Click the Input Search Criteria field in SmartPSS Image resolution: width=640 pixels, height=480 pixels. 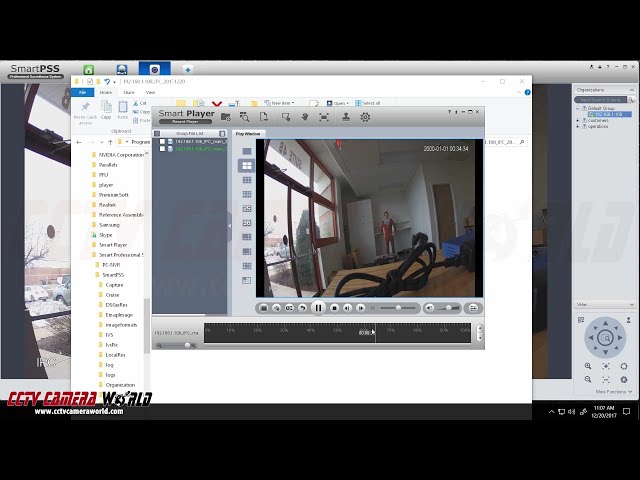(x=600, y=99)
